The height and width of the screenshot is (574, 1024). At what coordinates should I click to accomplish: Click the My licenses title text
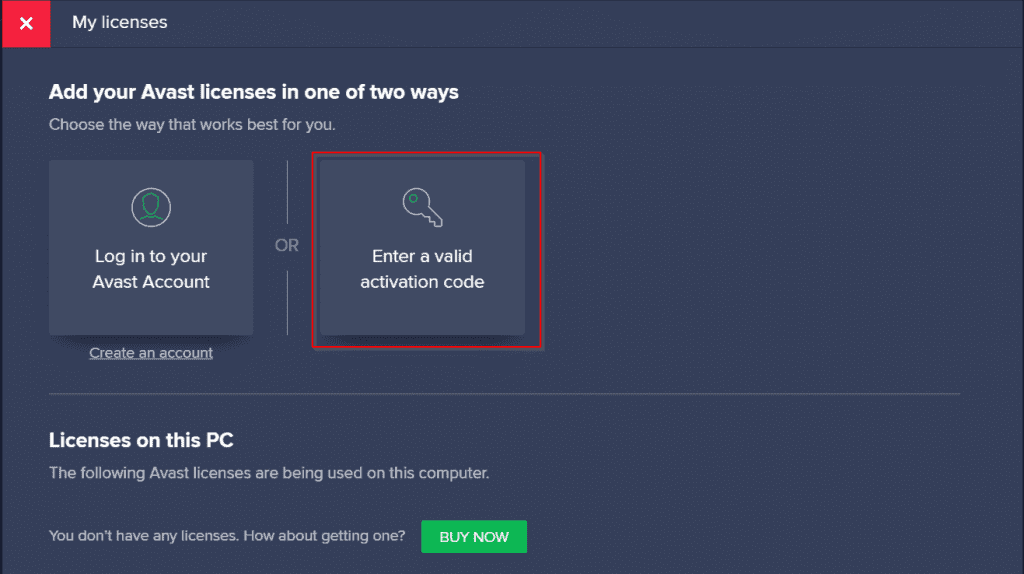(x=120, y=22)
